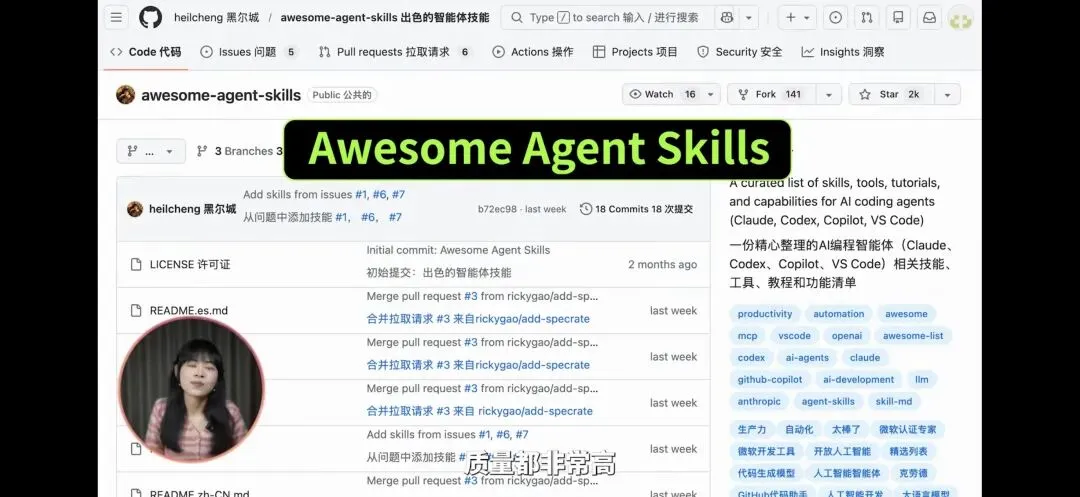Click the Watch button
Screen dimensions: 1080x497
click(662, 94)
